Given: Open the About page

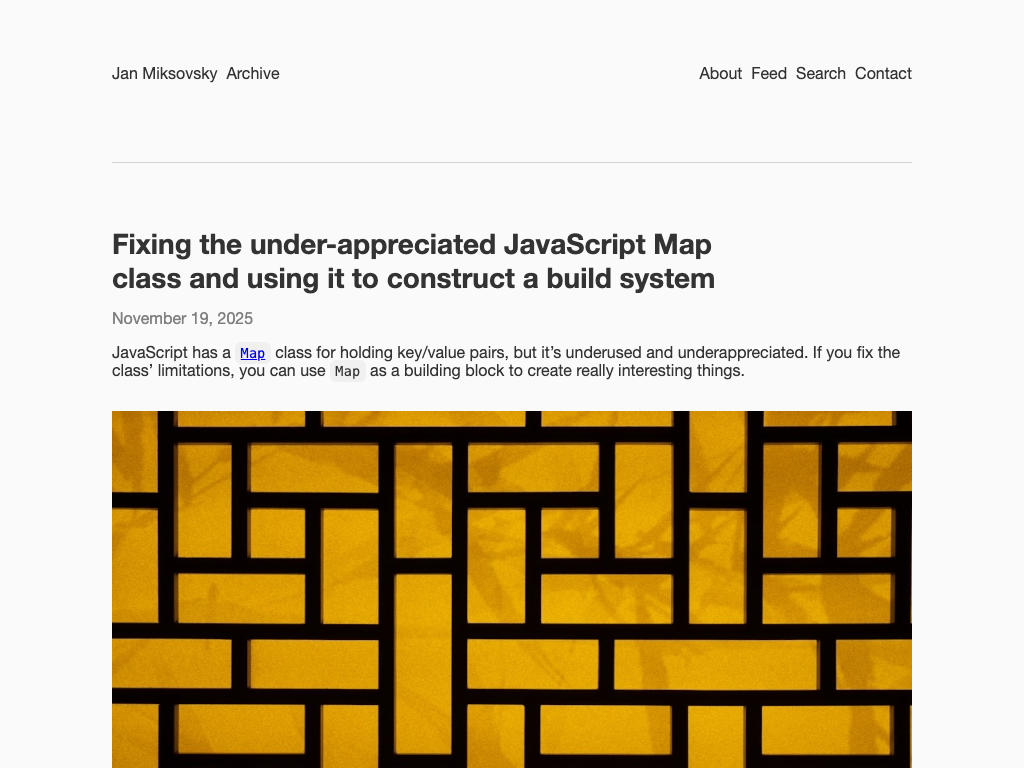Looking at the screenshot, I should 720,74.
